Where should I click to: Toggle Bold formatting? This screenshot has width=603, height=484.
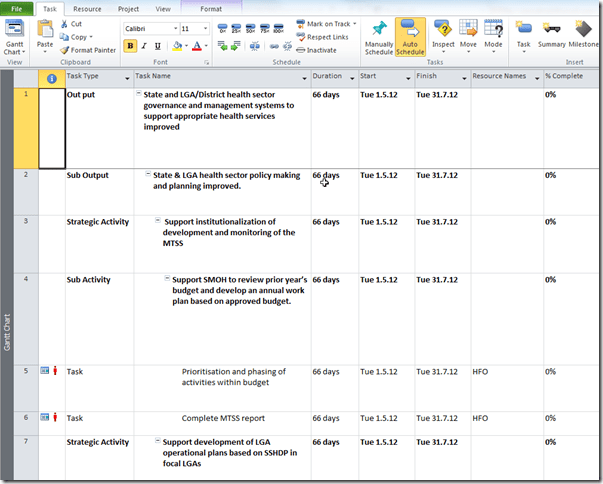coord(131,46)
